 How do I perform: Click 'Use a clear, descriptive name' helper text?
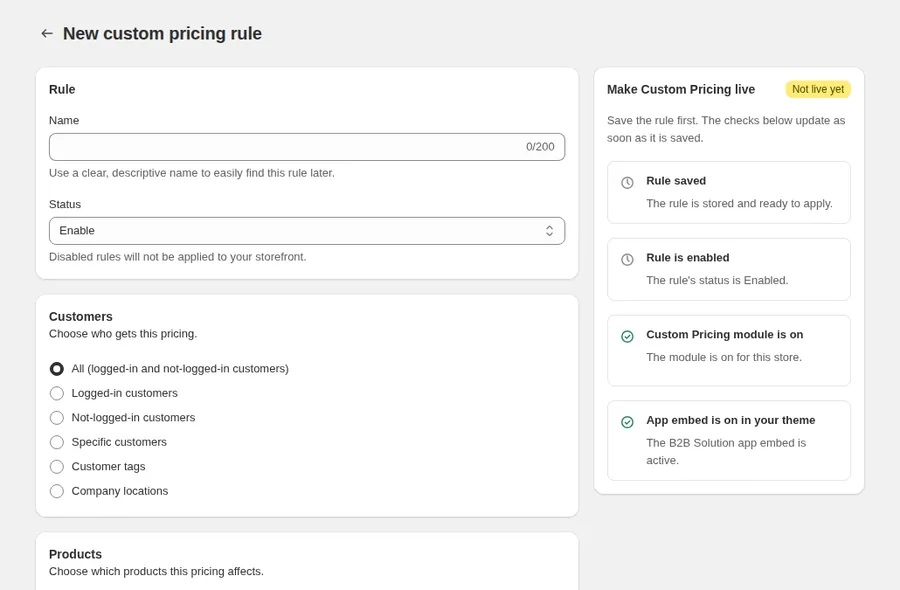(192, 173)
